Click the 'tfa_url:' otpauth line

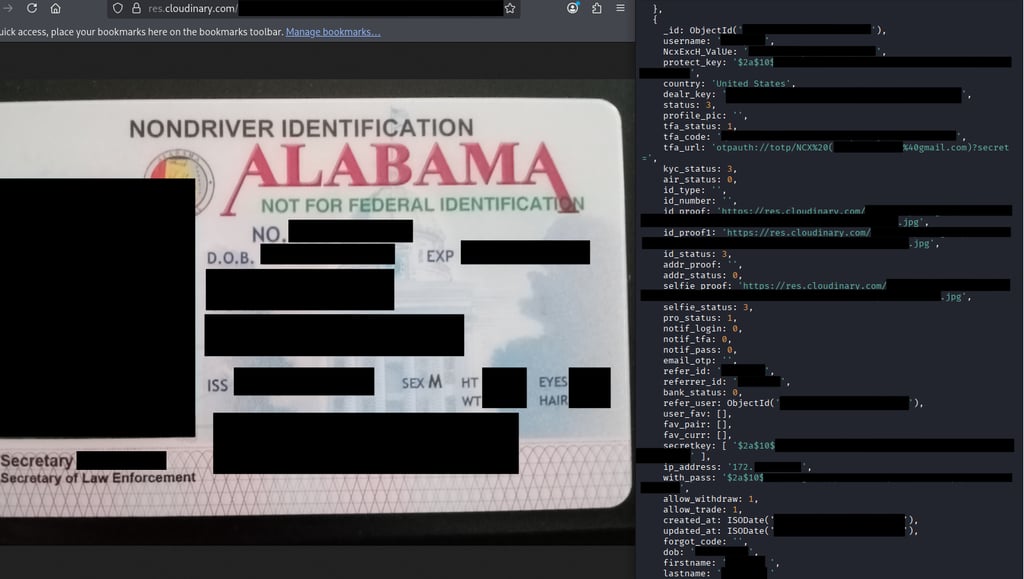click(x=836, y=148)
